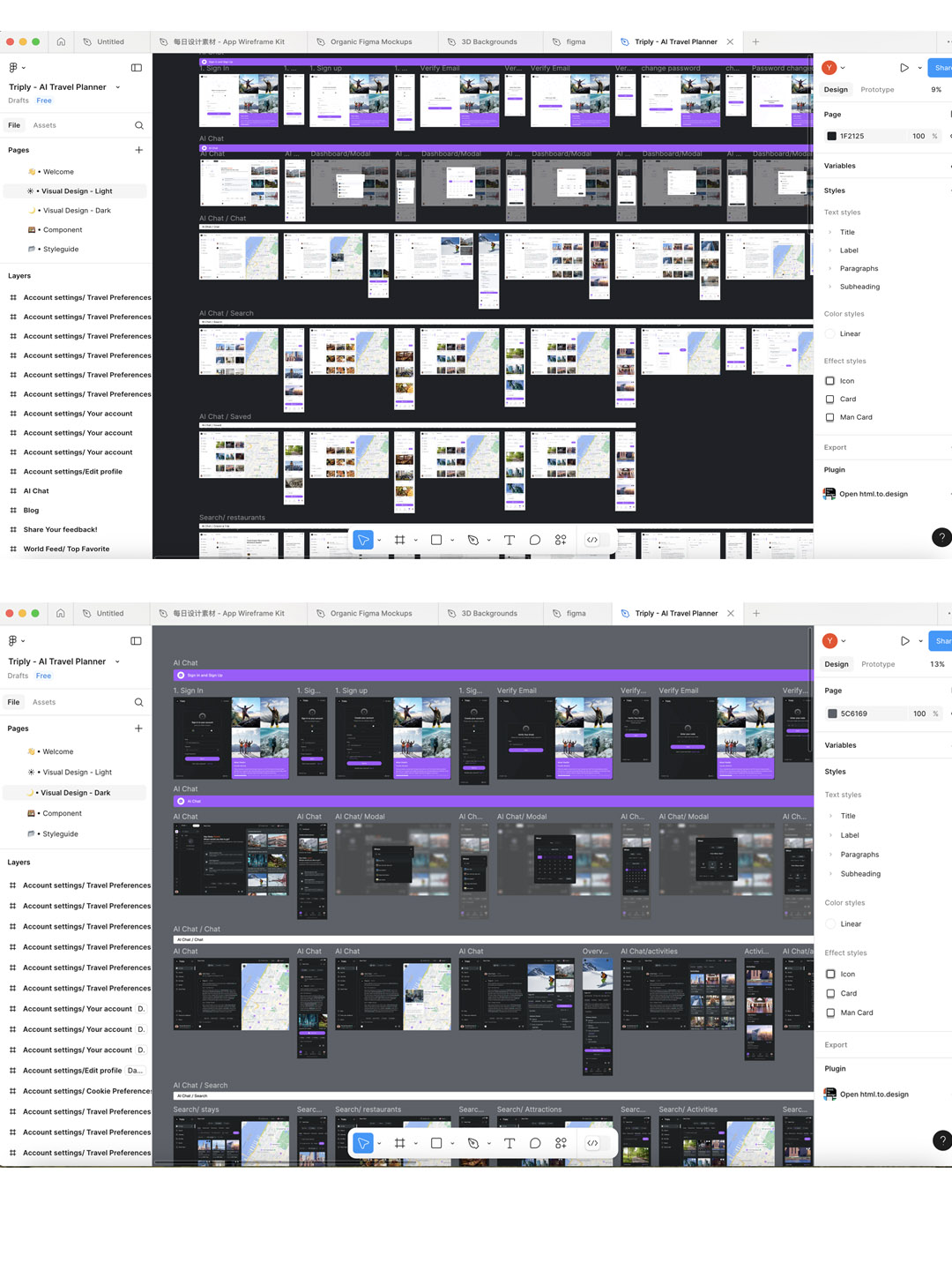
Task: Click the Present play icon in the upper window
Action: tap(904, 68)
